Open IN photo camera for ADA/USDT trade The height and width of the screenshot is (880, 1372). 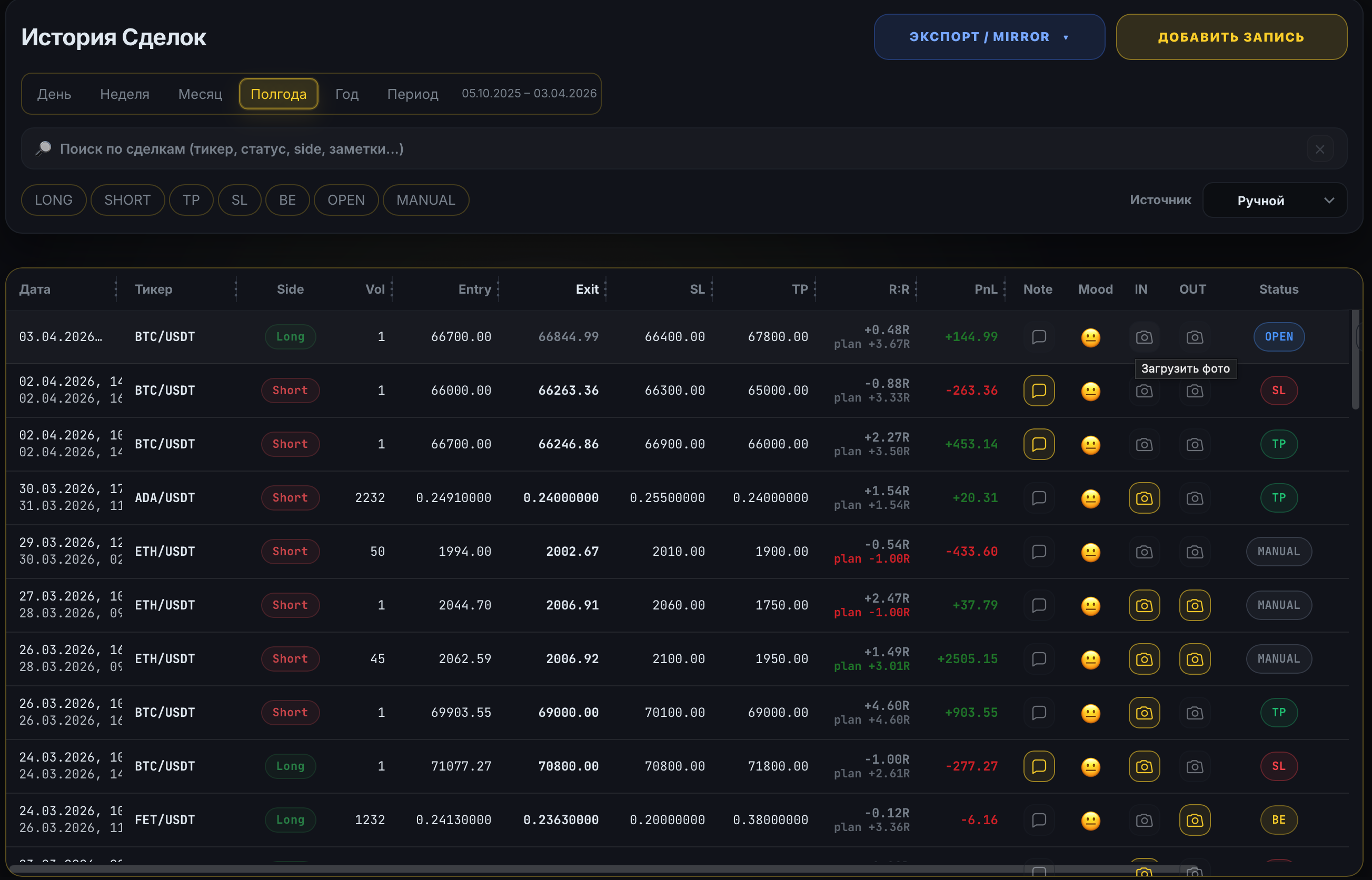pos(1144,498)
